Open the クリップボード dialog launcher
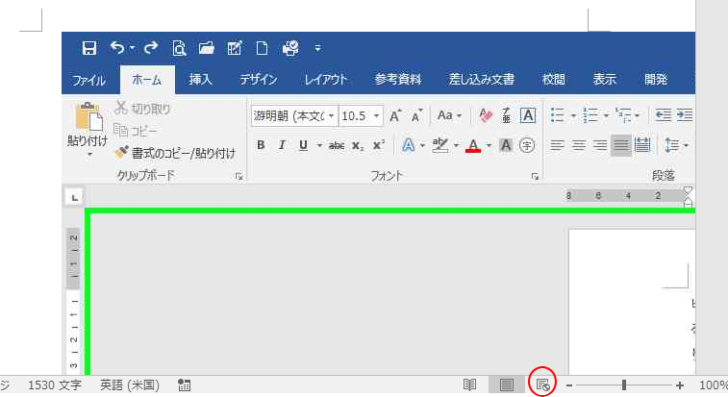Viewport: 728px width, 397px height. click(239, 176)
